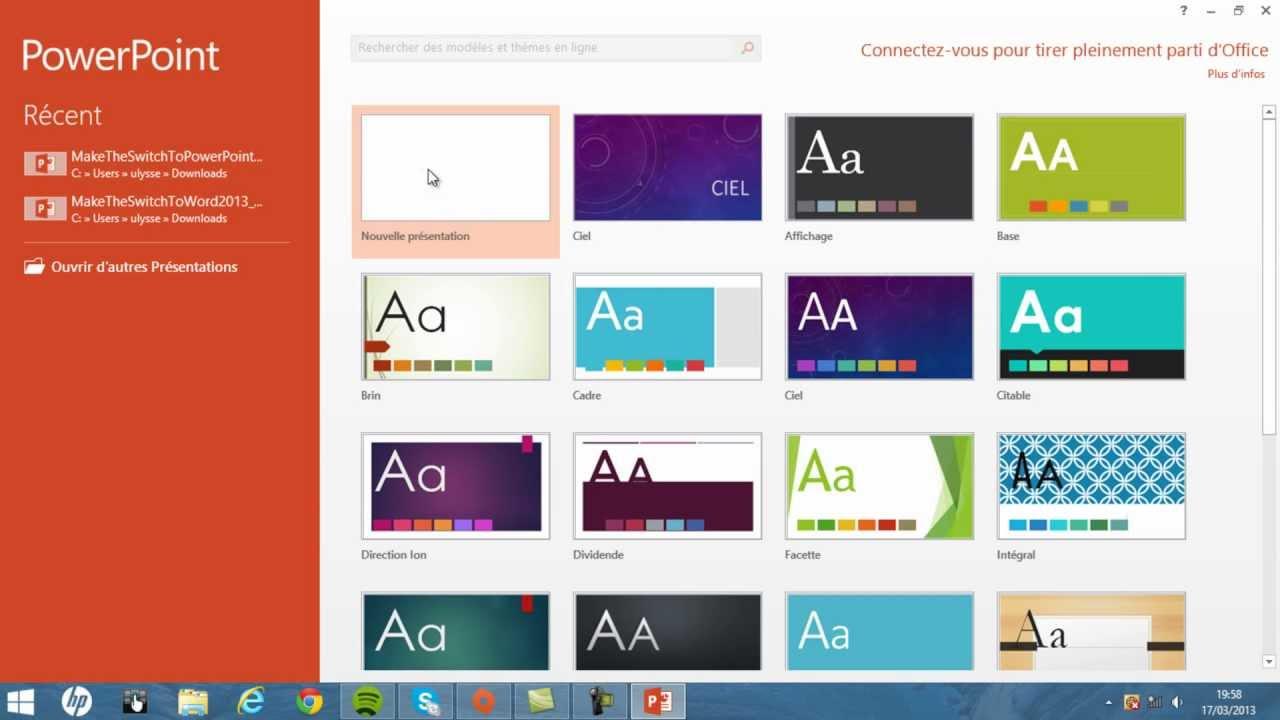
Task: Open the Plus d'infos link
Action: (1236, 74)
